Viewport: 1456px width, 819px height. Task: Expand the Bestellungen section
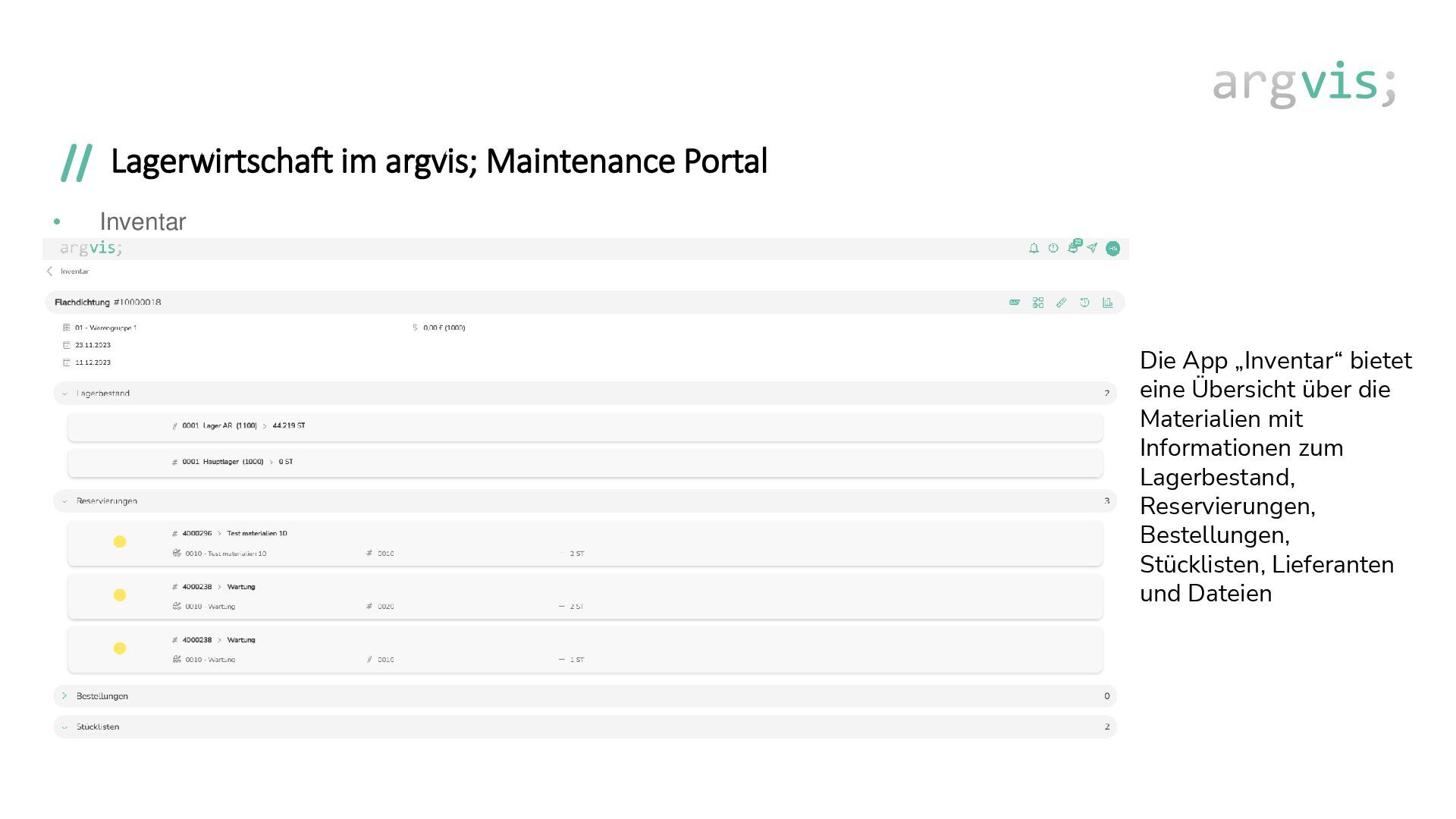pyautogui.click(x=64, y=695)
